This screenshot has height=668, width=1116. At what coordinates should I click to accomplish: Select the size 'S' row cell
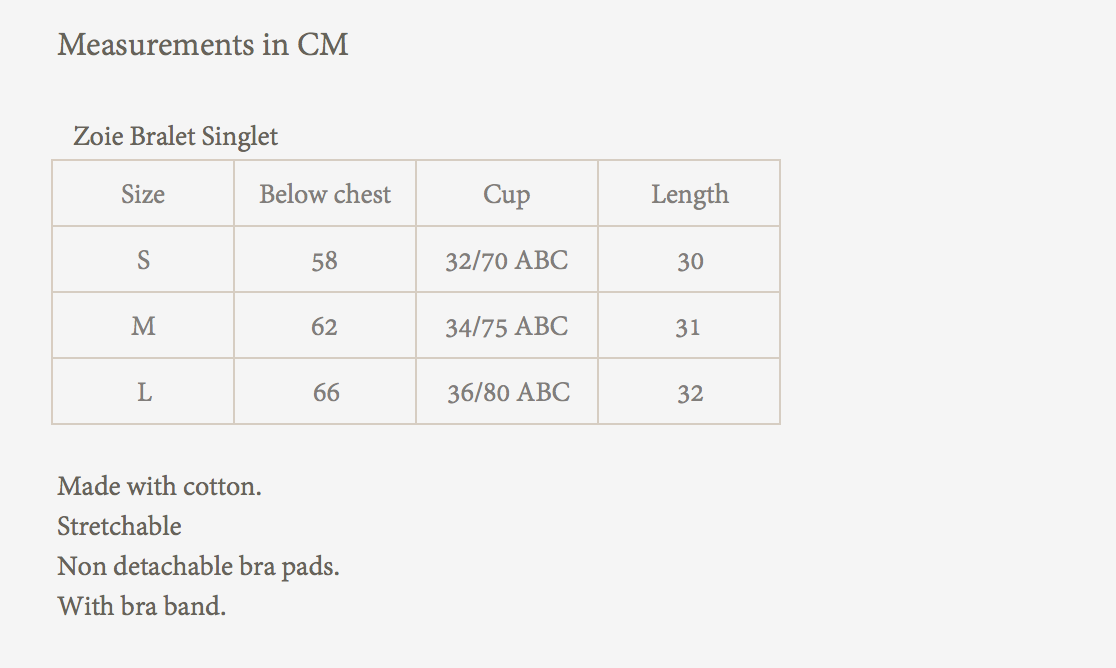(143, 260)
